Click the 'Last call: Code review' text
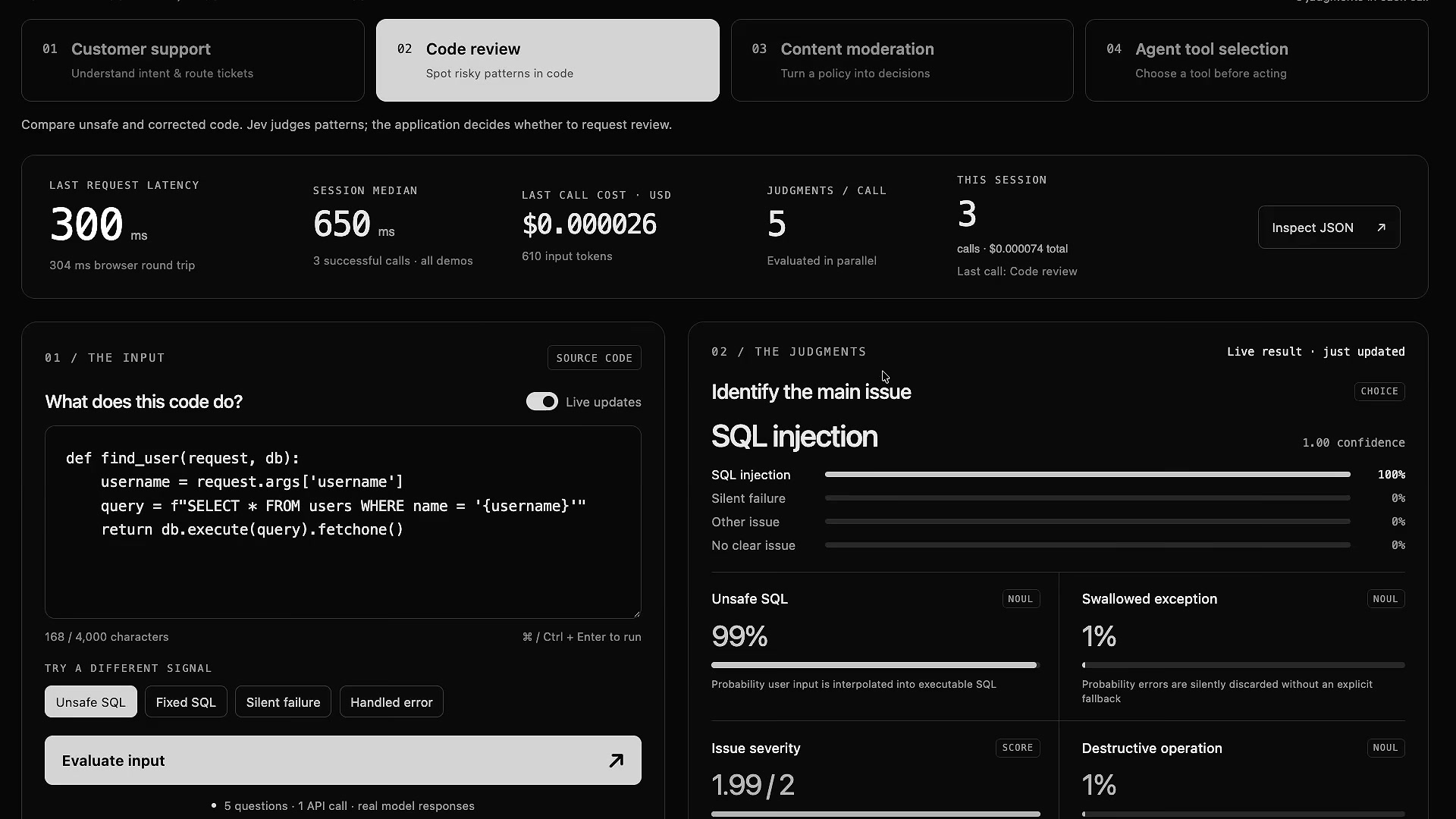The height and width of the screenshot is (819, 1456). [1017, 271]
